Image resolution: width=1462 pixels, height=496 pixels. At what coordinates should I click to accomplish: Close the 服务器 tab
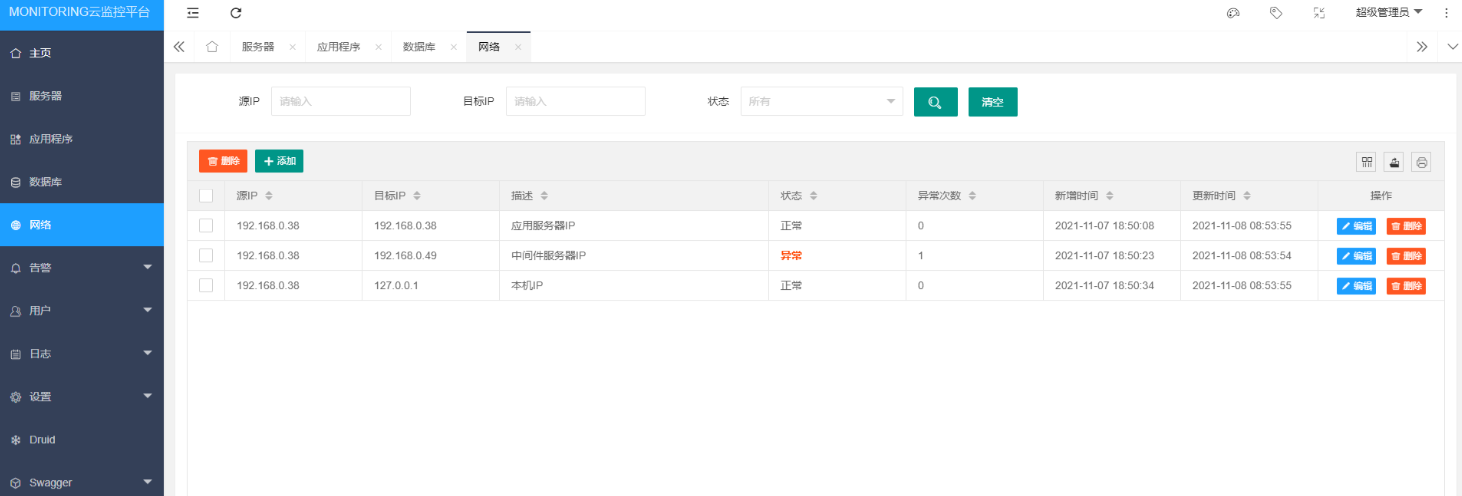[292, 47]
